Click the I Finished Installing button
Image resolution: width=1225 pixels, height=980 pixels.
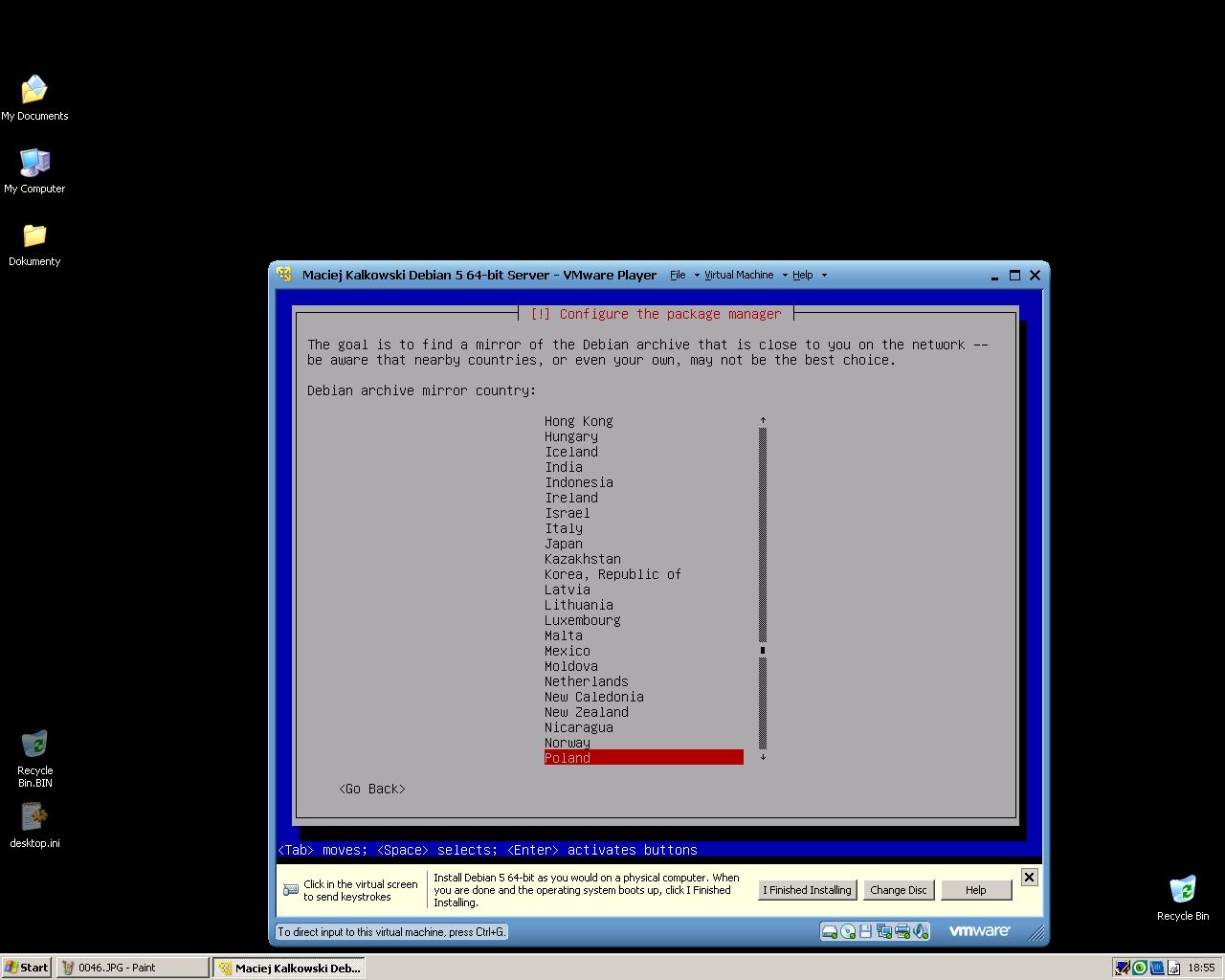(x=807, y=890)
